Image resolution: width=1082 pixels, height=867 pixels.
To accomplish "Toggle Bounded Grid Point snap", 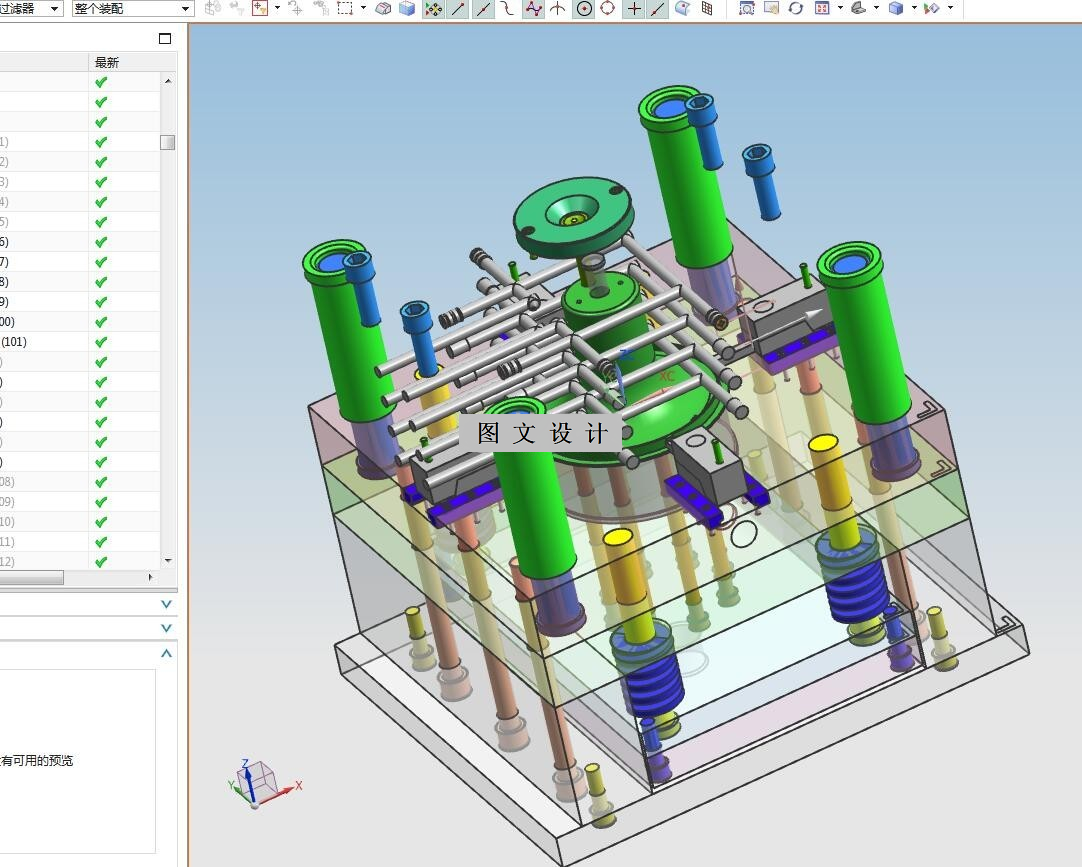I will 707,8.
